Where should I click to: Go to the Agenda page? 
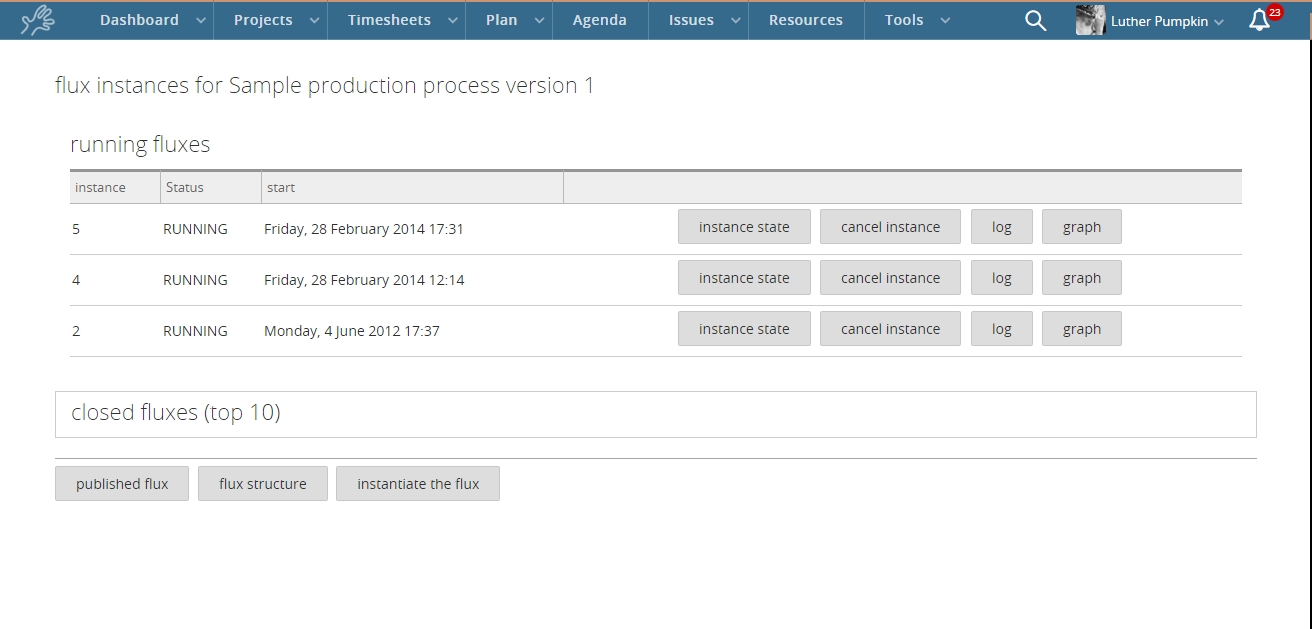coord(600,20)
